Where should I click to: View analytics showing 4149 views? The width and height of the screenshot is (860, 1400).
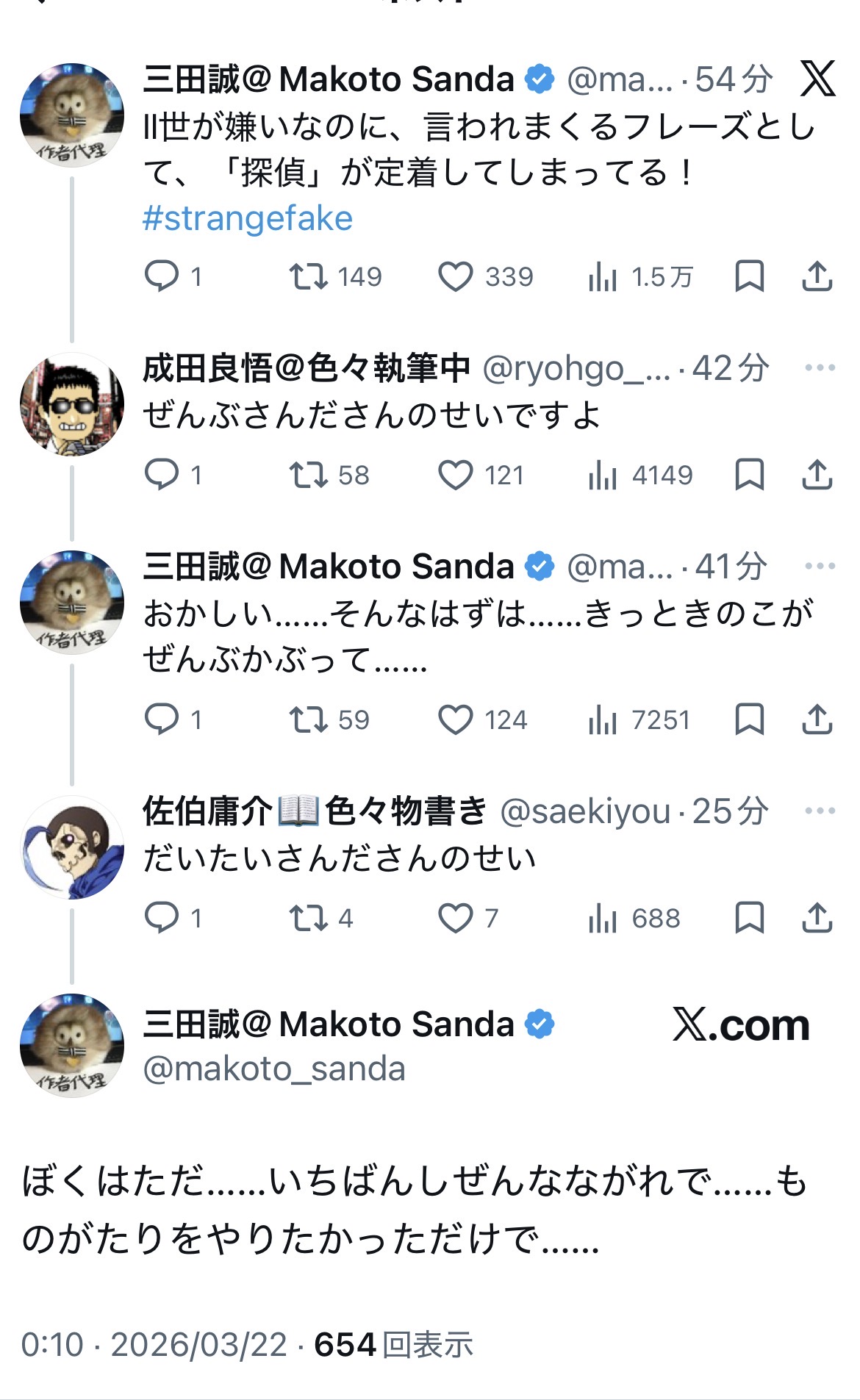(x=640, y=475)
